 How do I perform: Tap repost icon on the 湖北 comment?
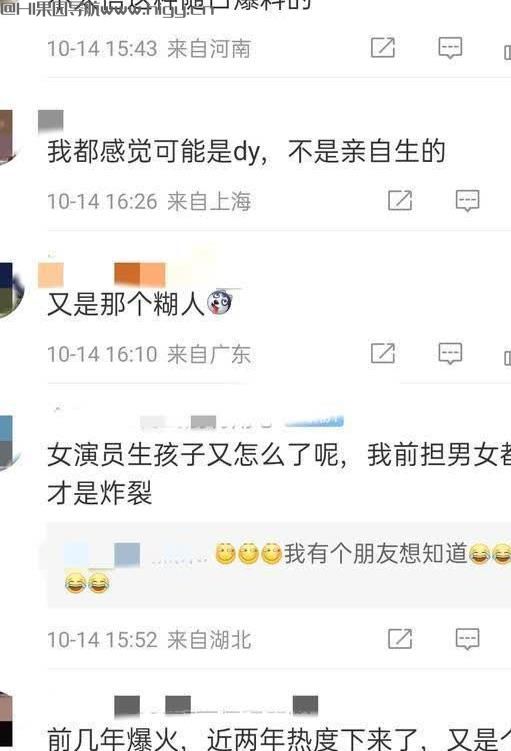(x=400, y=638)
